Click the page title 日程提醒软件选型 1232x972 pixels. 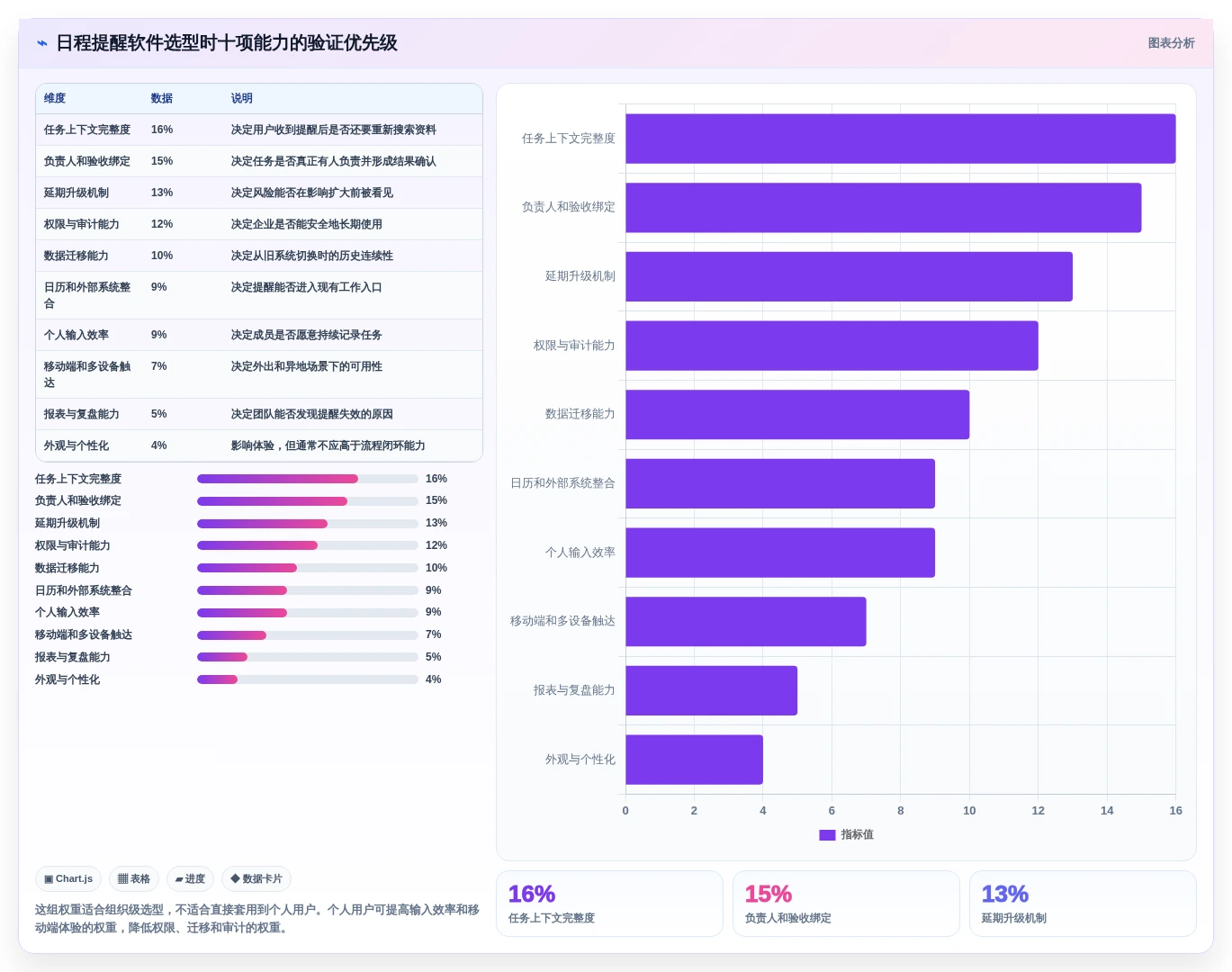pos(227,43)
